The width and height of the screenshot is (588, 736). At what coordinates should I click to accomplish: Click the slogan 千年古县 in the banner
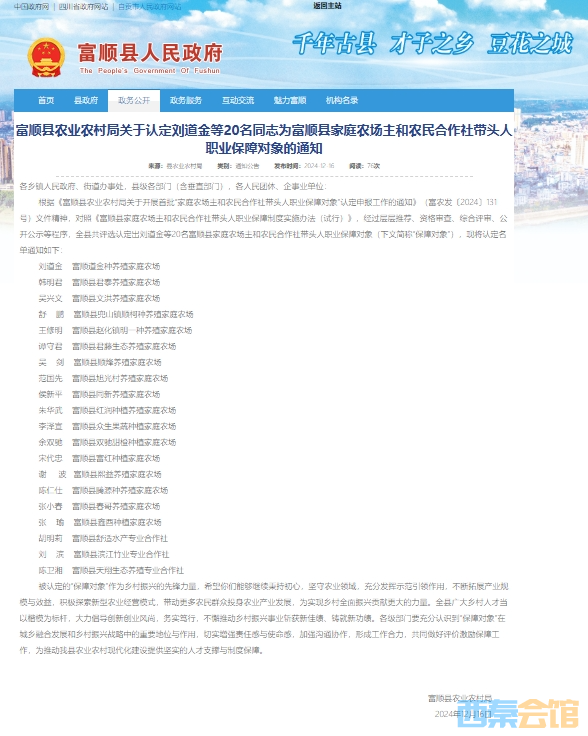click(335, 44)
